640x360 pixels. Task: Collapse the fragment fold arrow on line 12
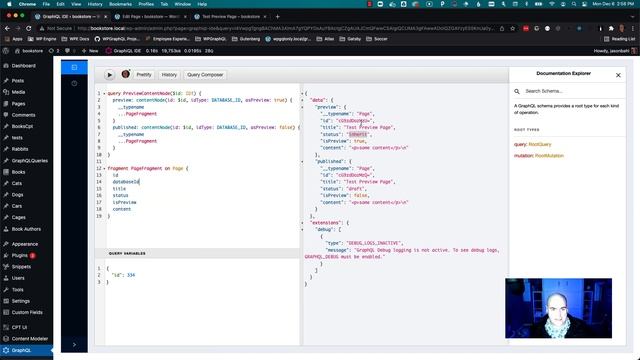[104, 169]
